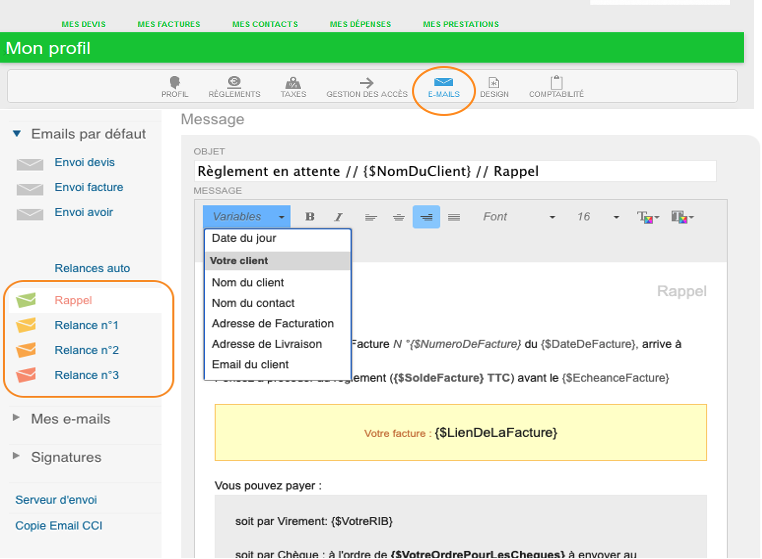This screenshot has height=559, width=762.
Task: Open font size 16 dropdown
Action: (598, 217)
